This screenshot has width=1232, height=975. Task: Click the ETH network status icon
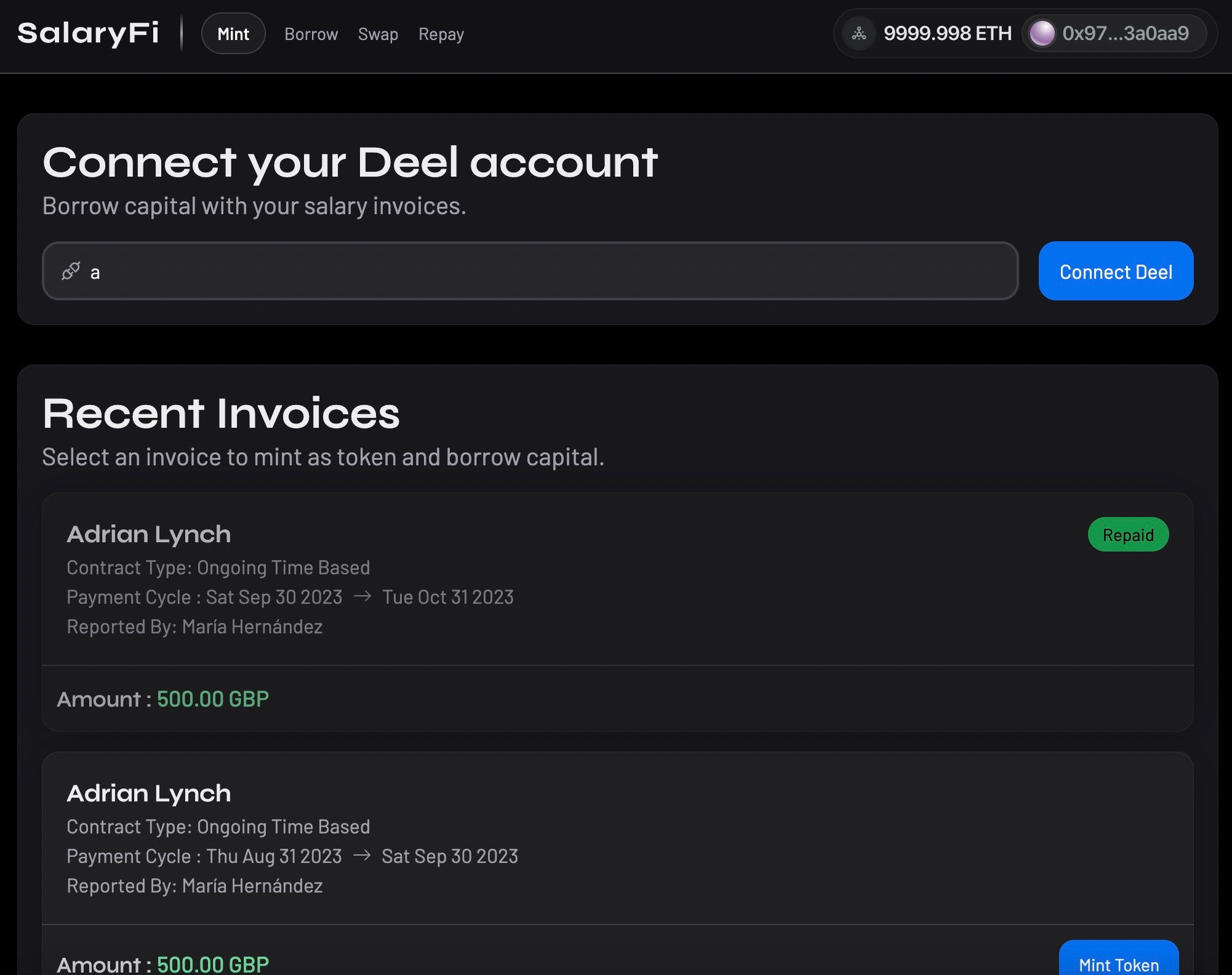click(857, 33)
